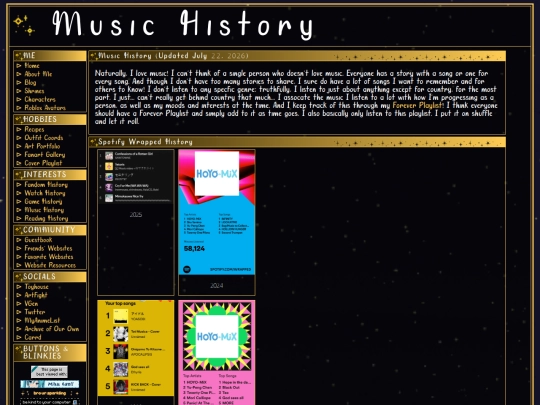The width and height of the screenshot is (540, 405).
Task: Visit the Shrines page
Action: pos(34,91)
